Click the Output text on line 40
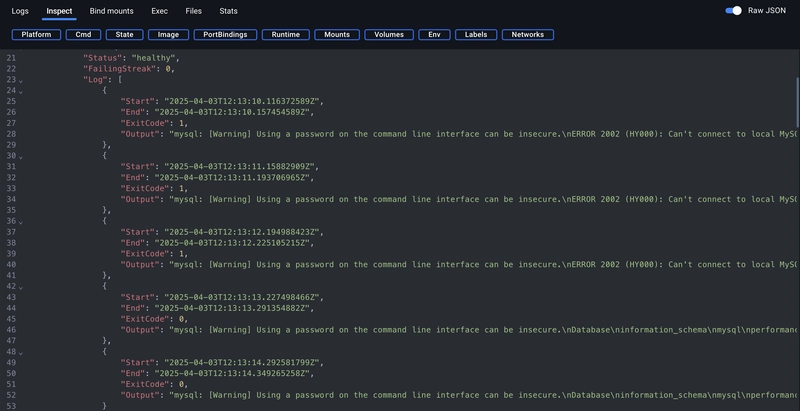The width and height of the screenshot is (800, 411). coord(484,265)
